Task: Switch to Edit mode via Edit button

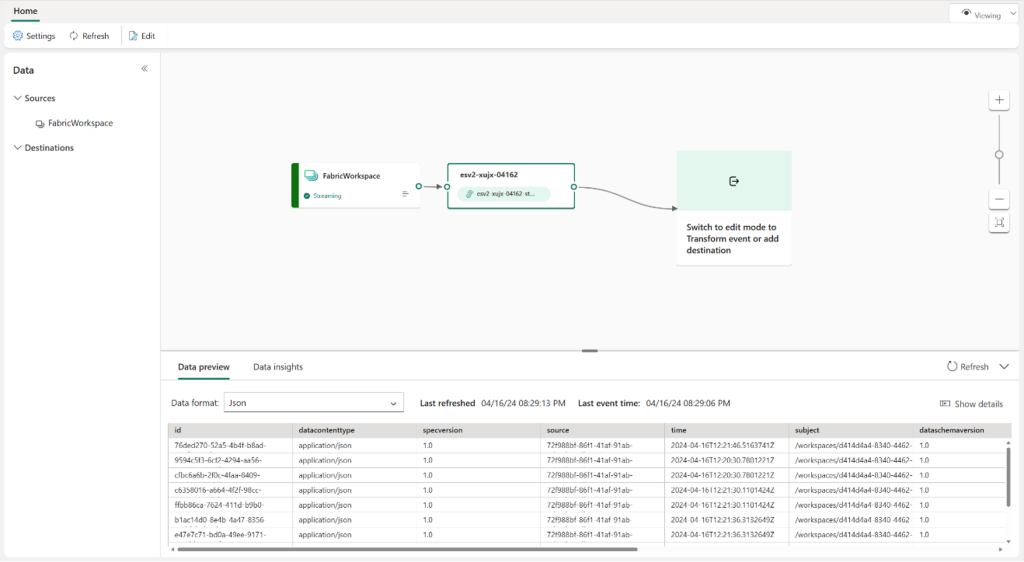Action: 142,36
